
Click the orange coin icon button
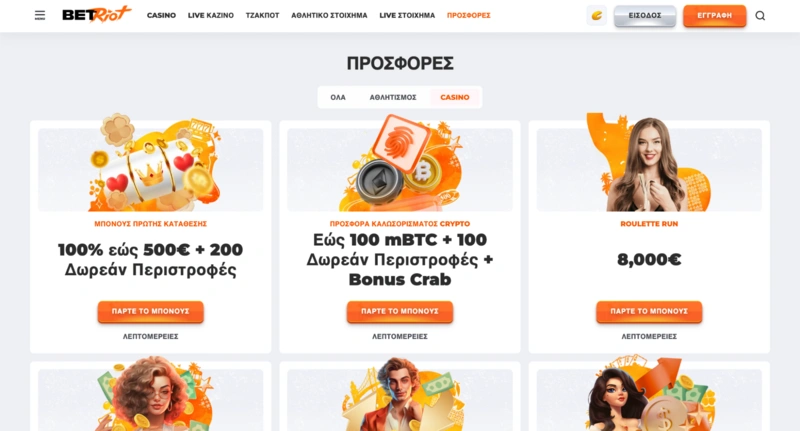pos(596,16)
